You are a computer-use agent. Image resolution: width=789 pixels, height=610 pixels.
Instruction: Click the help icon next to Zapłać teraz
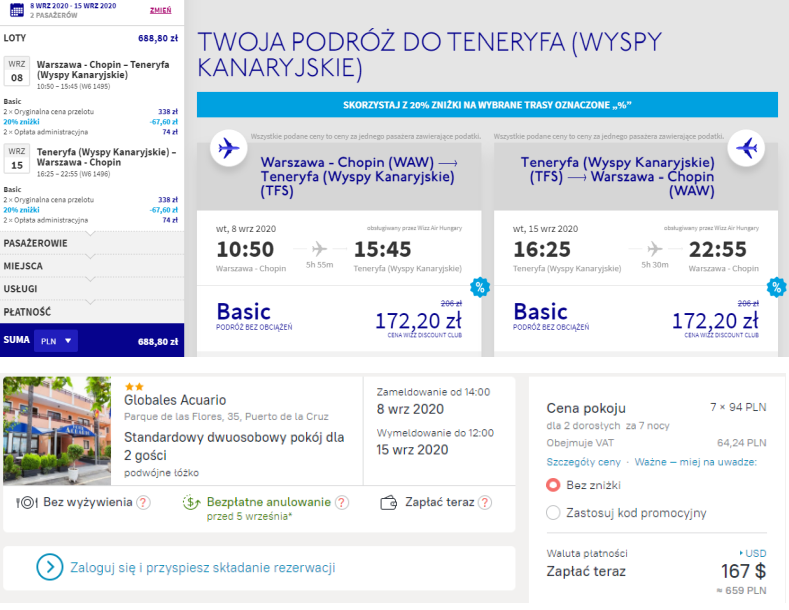(488, 502)
